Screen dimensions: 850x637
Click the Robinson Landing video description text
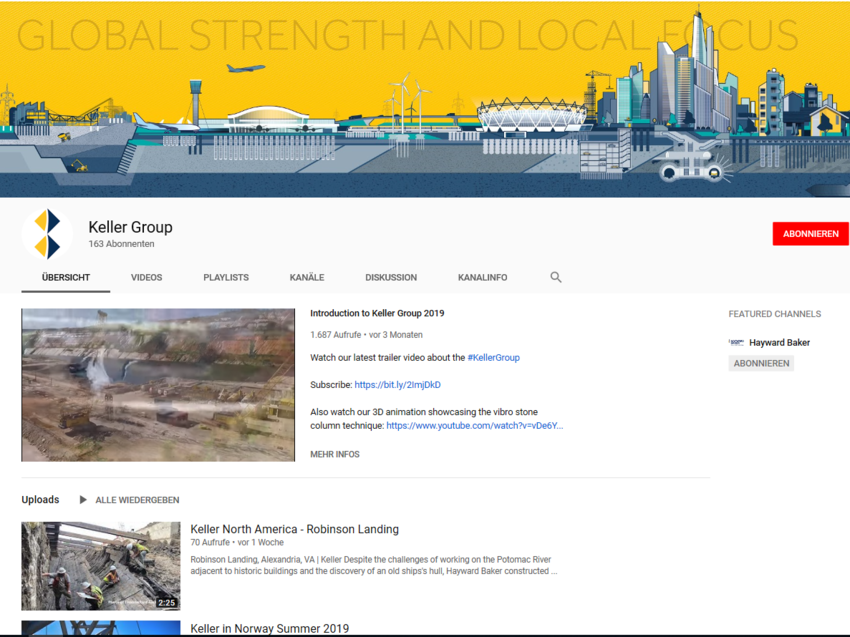pos(374,565)
